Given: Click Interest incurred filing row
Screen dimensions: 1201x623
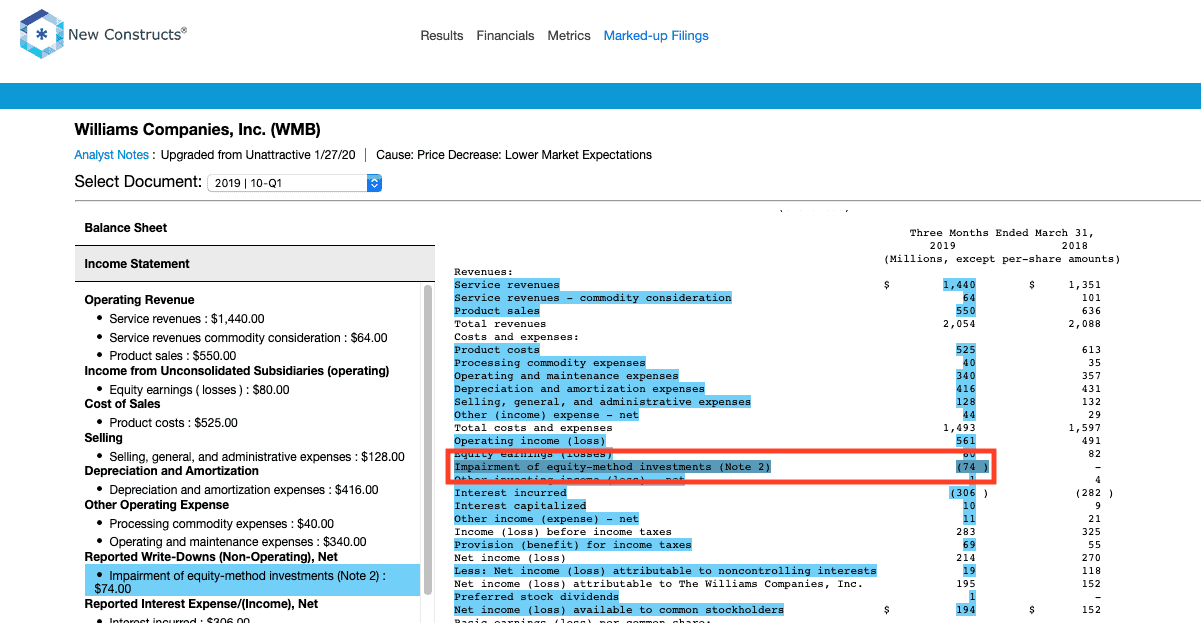Looking at the screenshot, I should tap(510, 493).
